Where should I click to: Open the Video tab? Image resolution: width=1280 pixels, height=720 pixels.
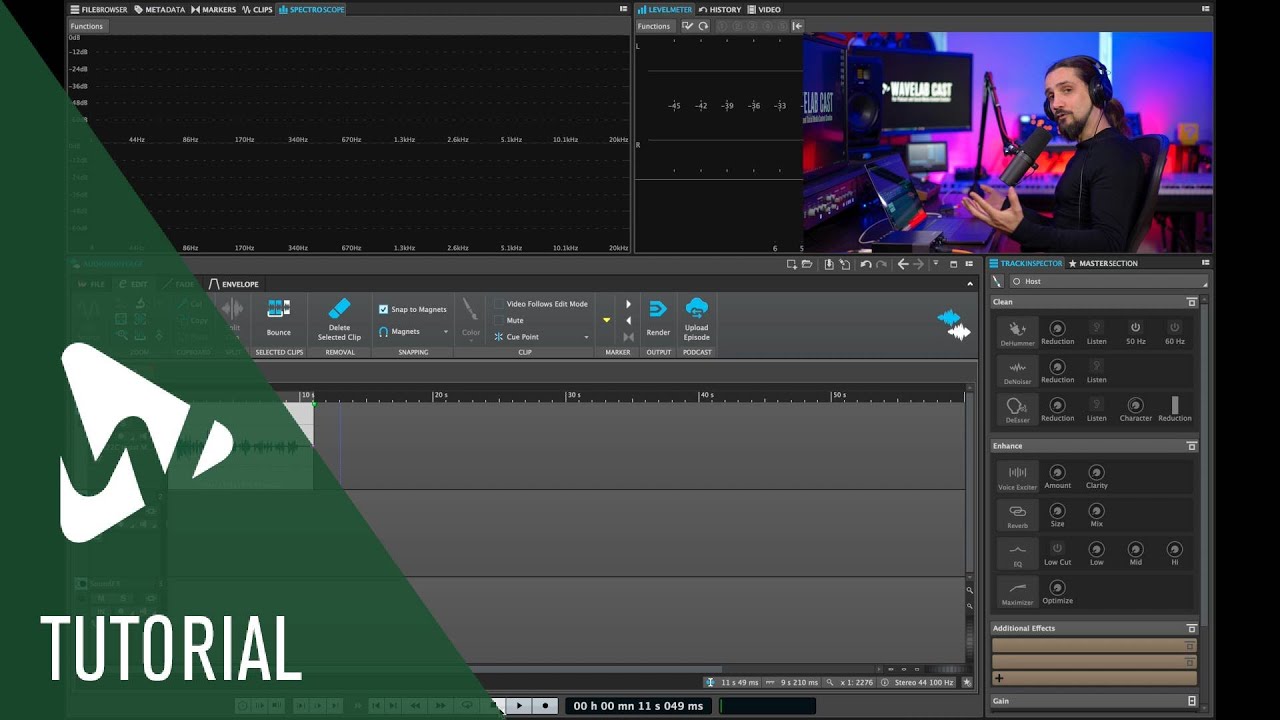pyautogui.click(x=764, y=9)
